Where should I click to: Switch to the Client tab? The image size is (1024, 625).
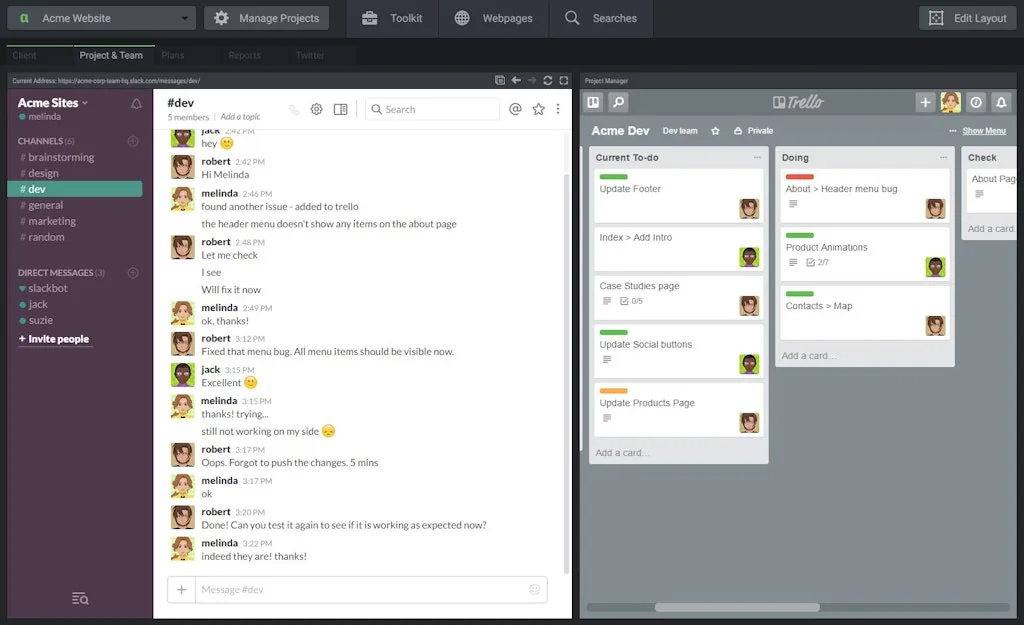coord(24,55)
